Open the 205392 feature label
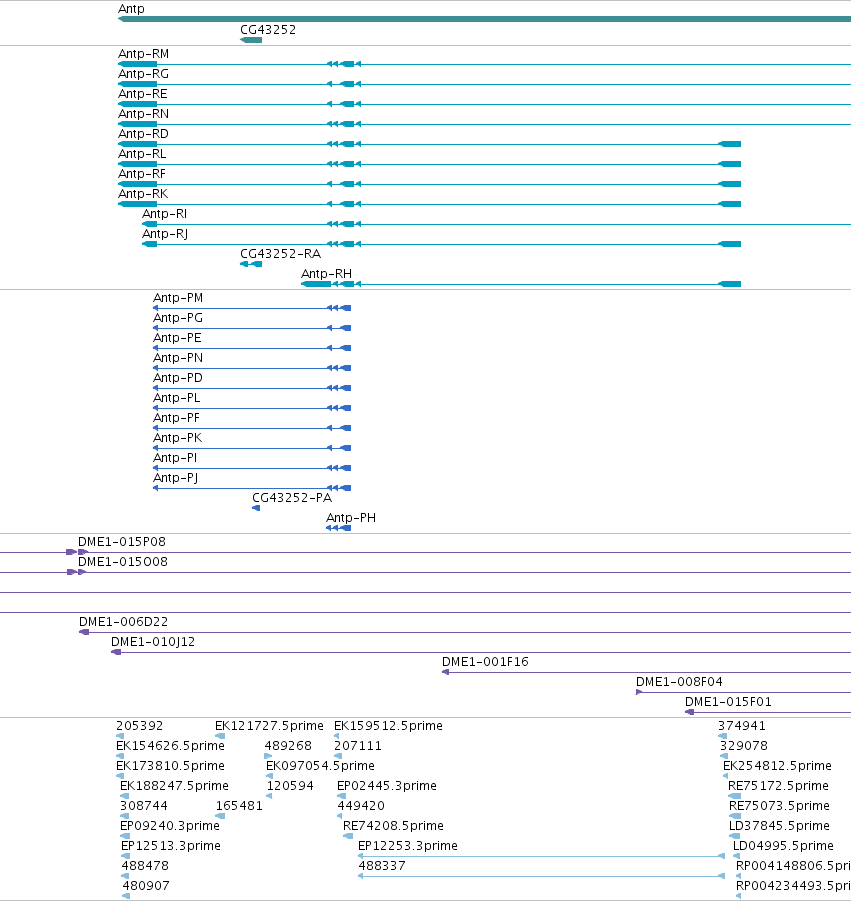The width and height of the screenshot is (851, 901). [140, 726]
